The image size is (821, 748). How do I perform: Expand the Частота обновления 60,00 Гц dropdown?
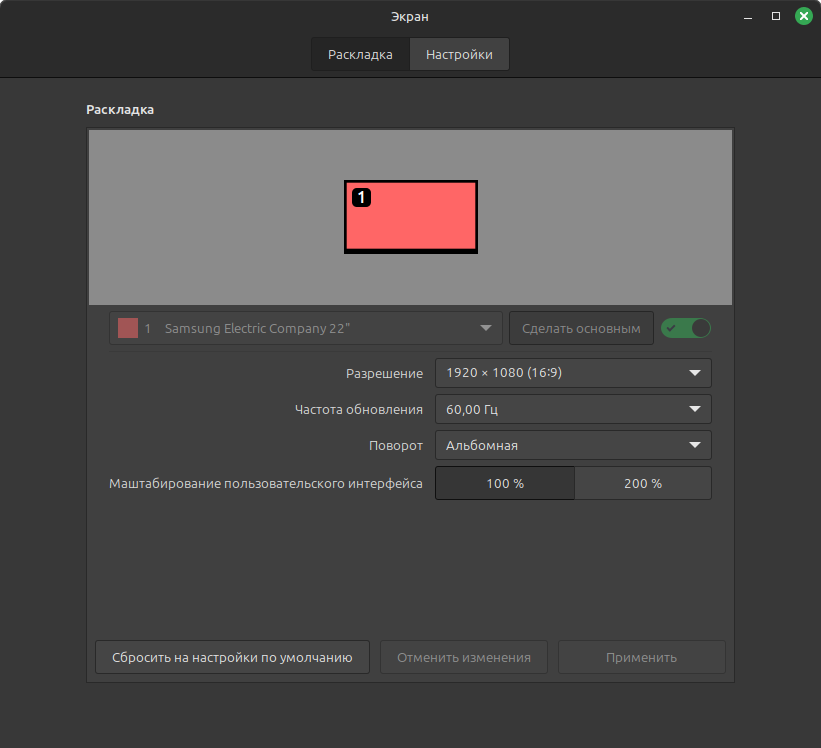pyautogui.click(x=573, y=409)
